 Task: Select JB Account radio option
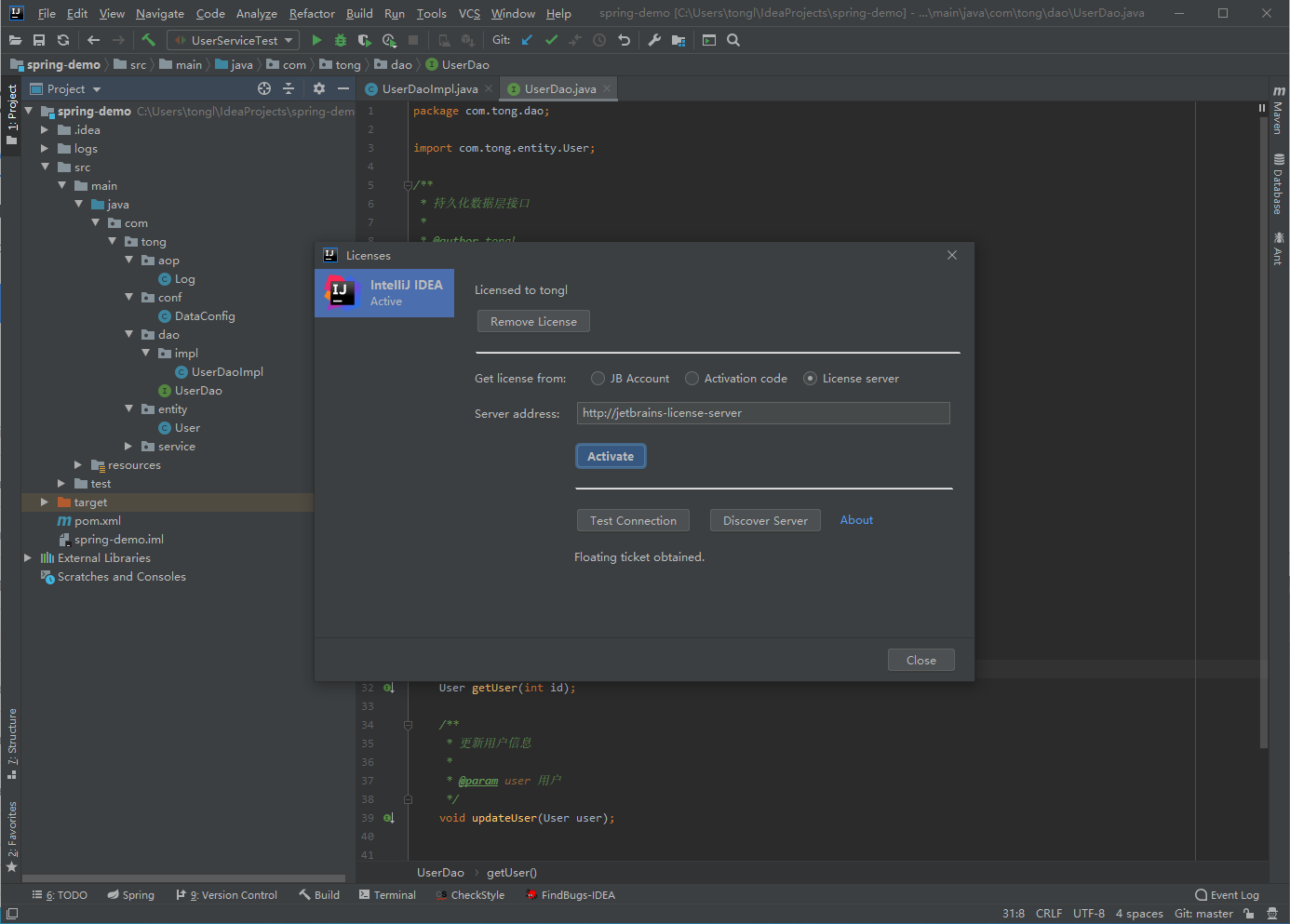point(630,379)
